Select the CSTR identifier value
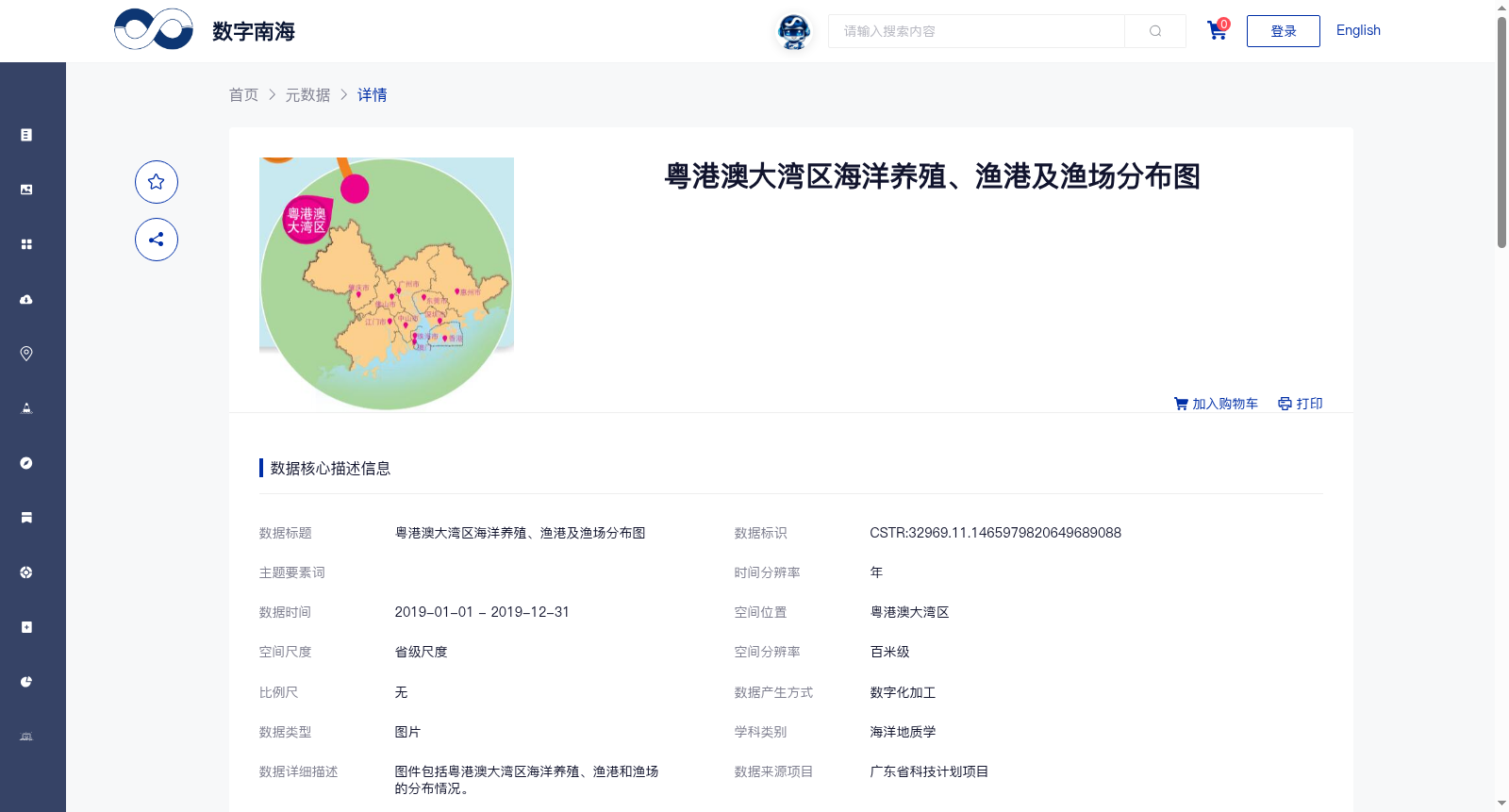 click(995, 533)
